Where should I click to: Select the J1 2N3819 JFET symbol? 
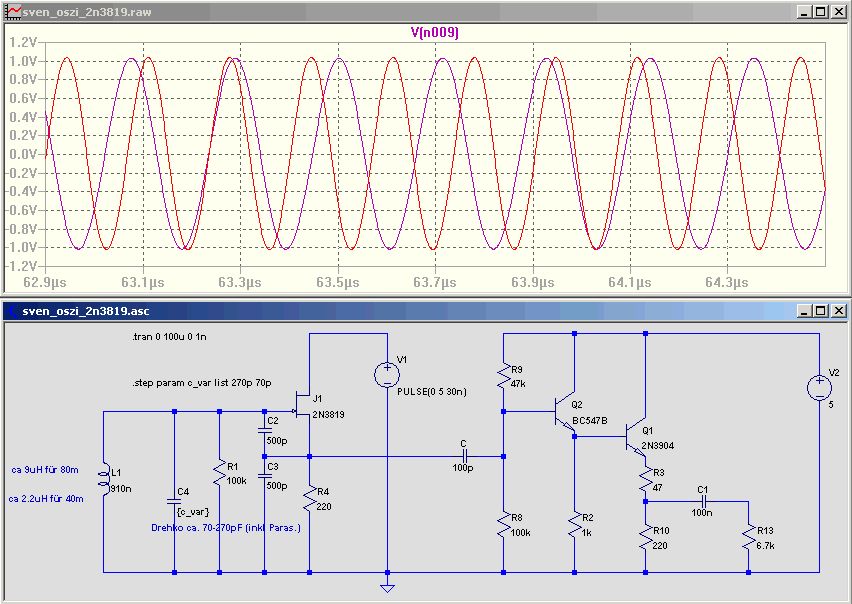(302, 403)
